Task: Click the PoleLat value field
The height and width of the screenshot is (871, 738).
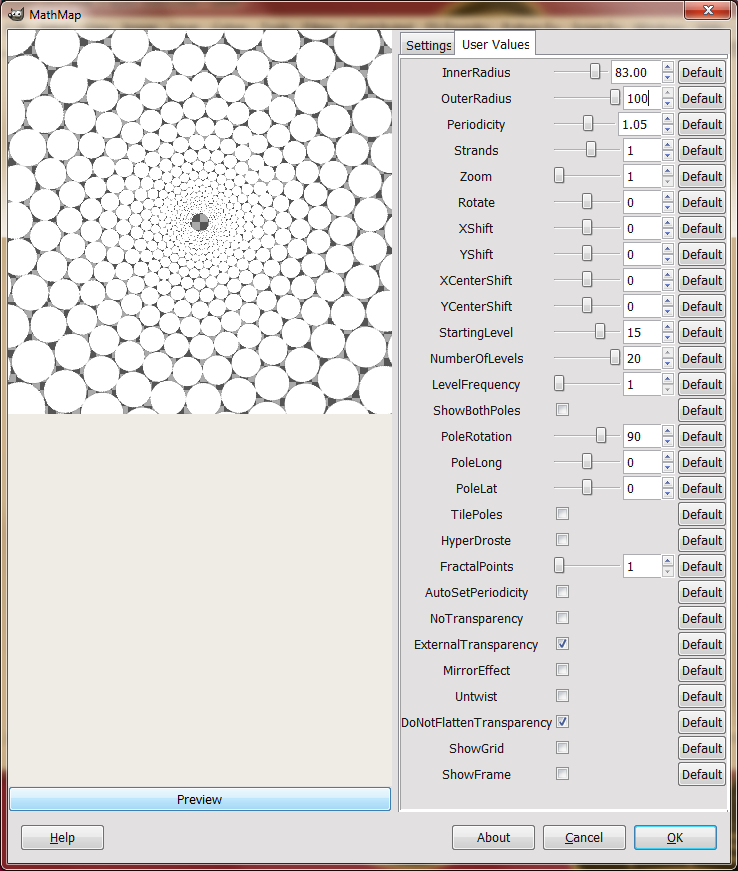Action: [x=642, y=488]
